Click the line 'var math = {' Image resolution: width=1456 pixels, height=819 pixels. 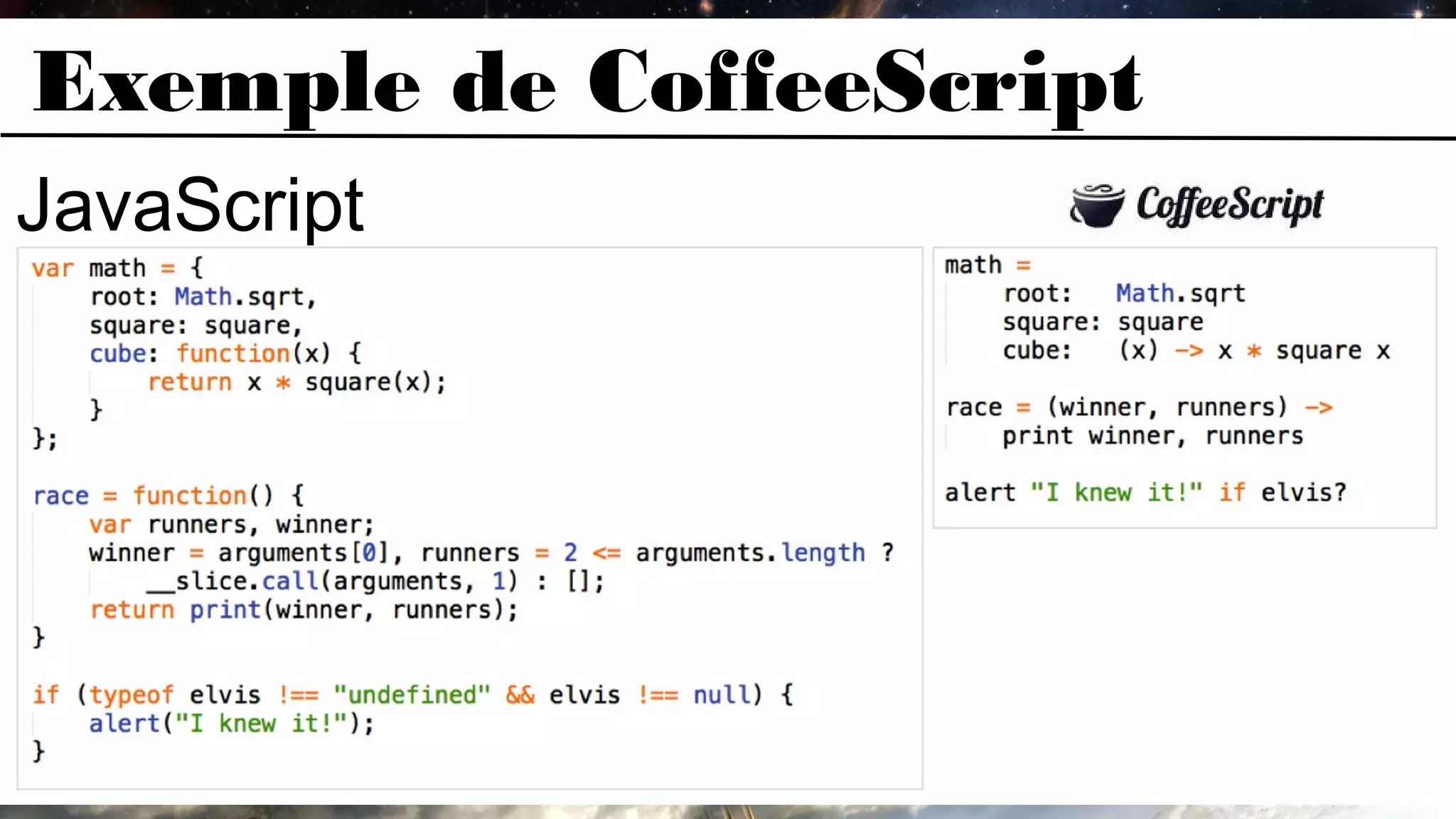pyautogui.click(x=118, y=269)
